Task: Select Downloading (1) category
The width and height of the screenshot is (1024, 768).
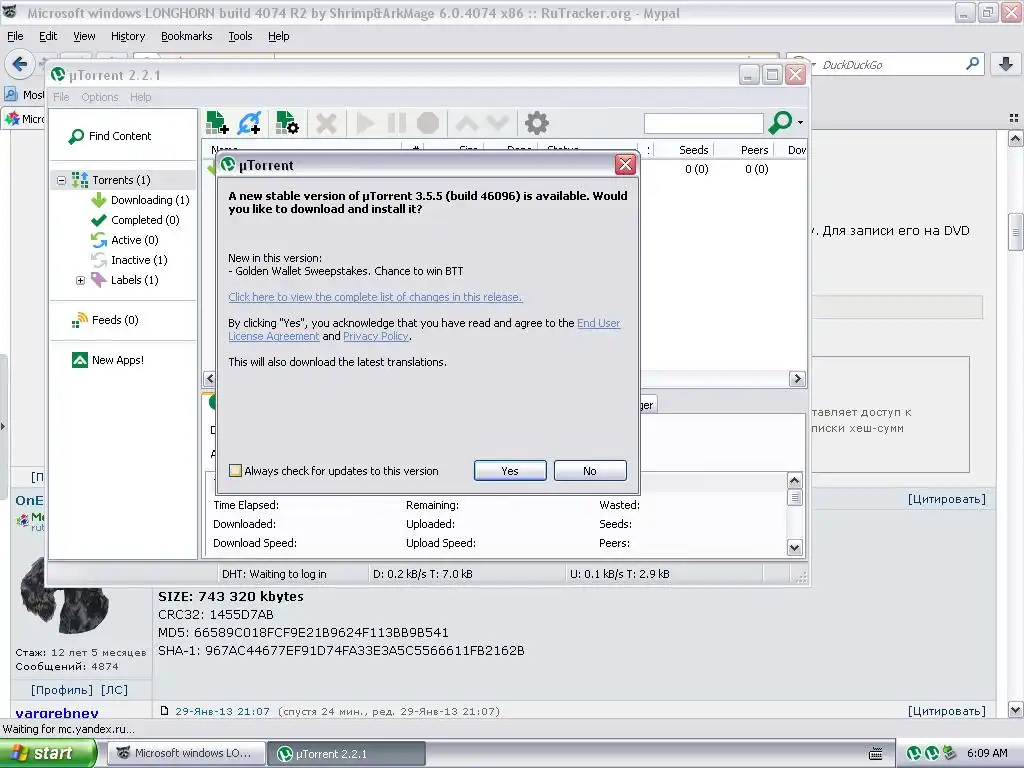Action: [x=150, y=200]
